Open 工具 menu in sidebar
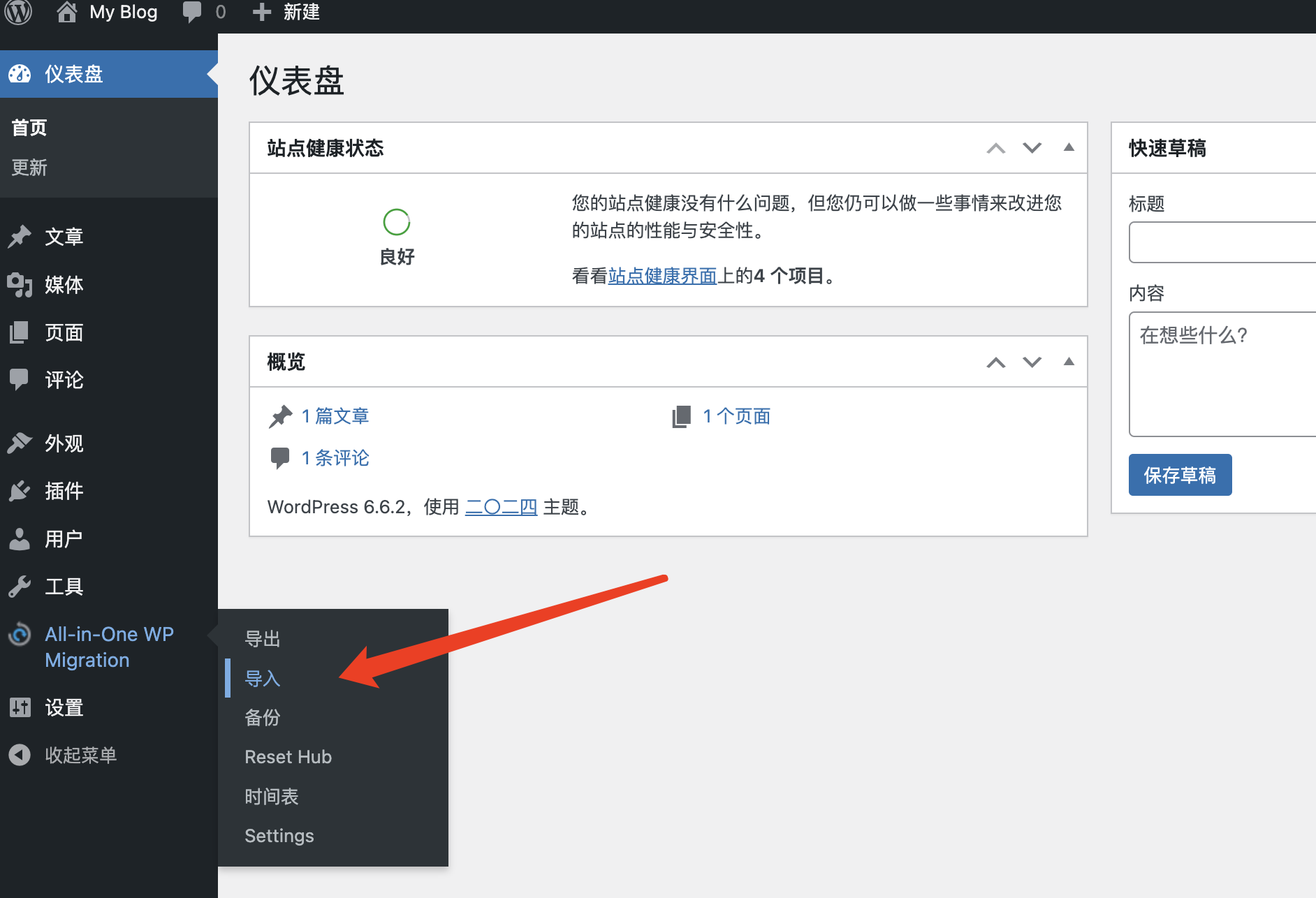Viewport: 1316px width, 898px height. [x=109, y=587]
